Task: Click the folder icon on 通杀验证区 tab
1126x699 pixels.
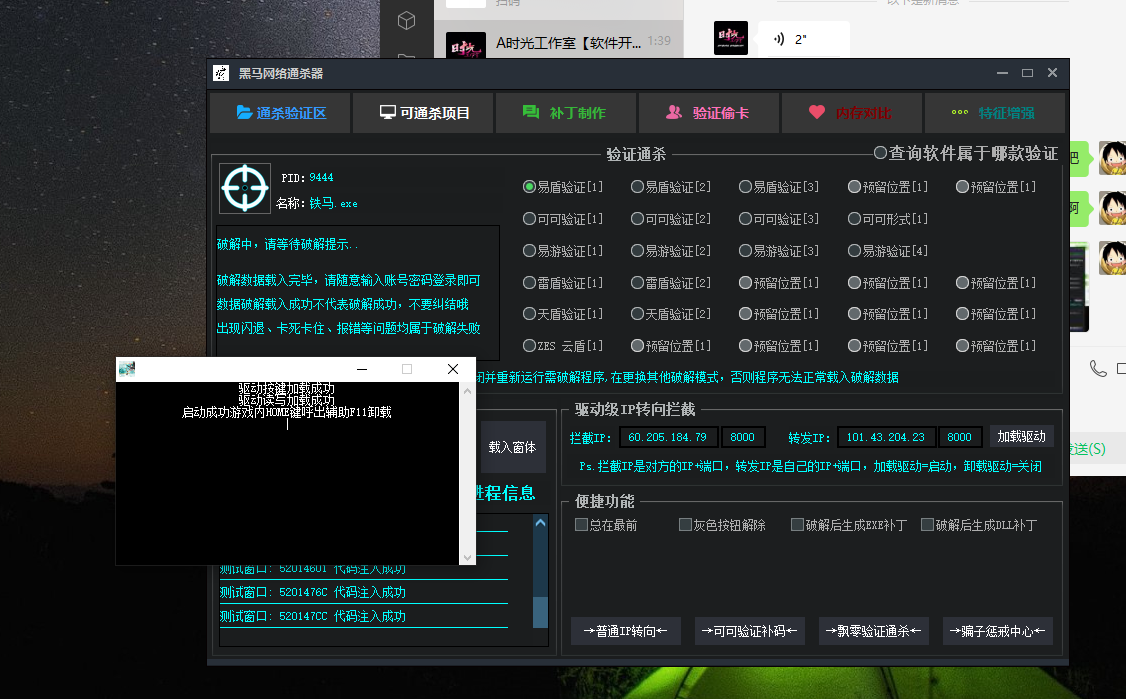Action: click(244, 113)
